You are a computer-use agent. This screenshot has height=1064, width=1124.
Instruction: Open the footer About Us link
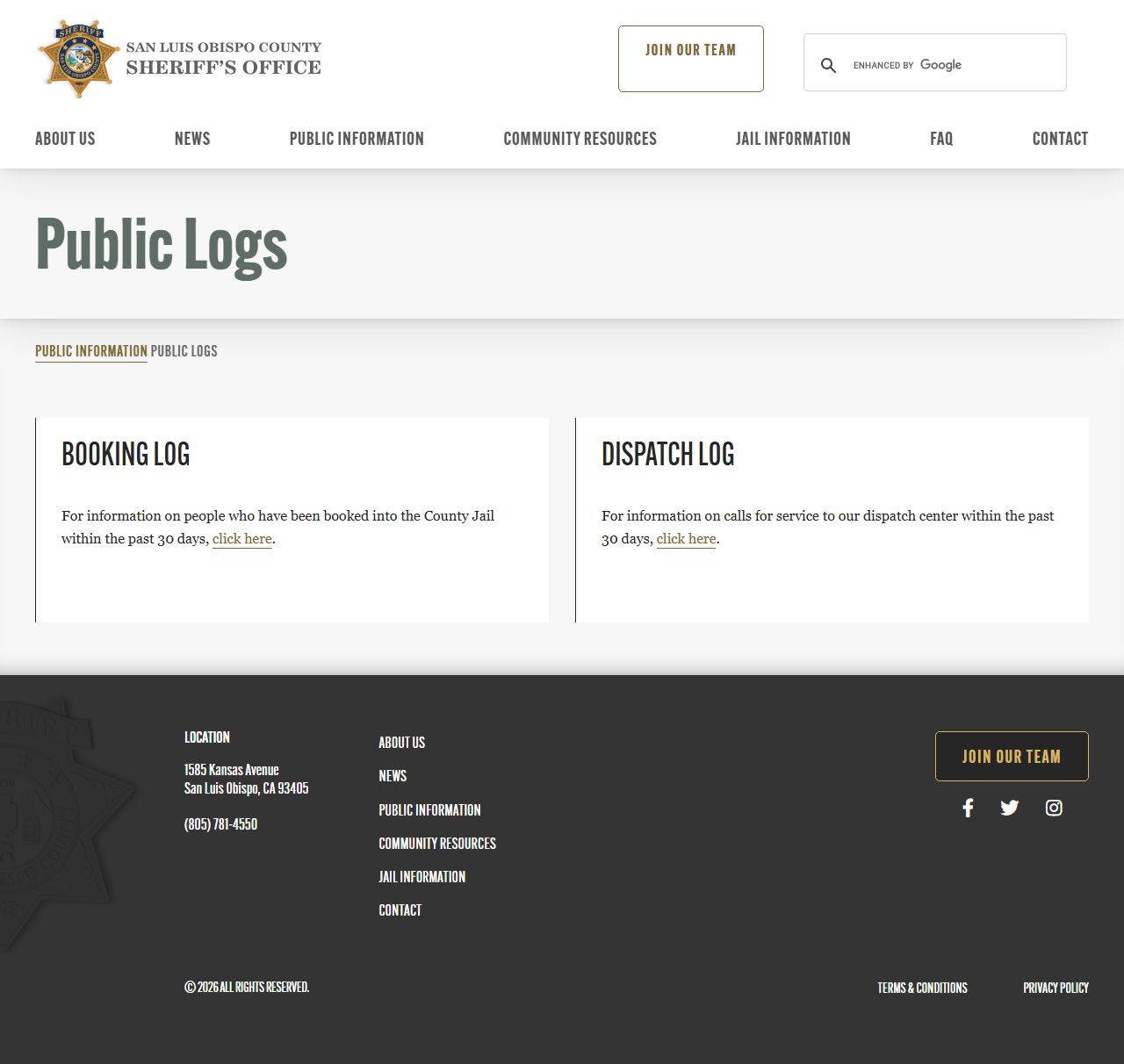pos(401,743)
